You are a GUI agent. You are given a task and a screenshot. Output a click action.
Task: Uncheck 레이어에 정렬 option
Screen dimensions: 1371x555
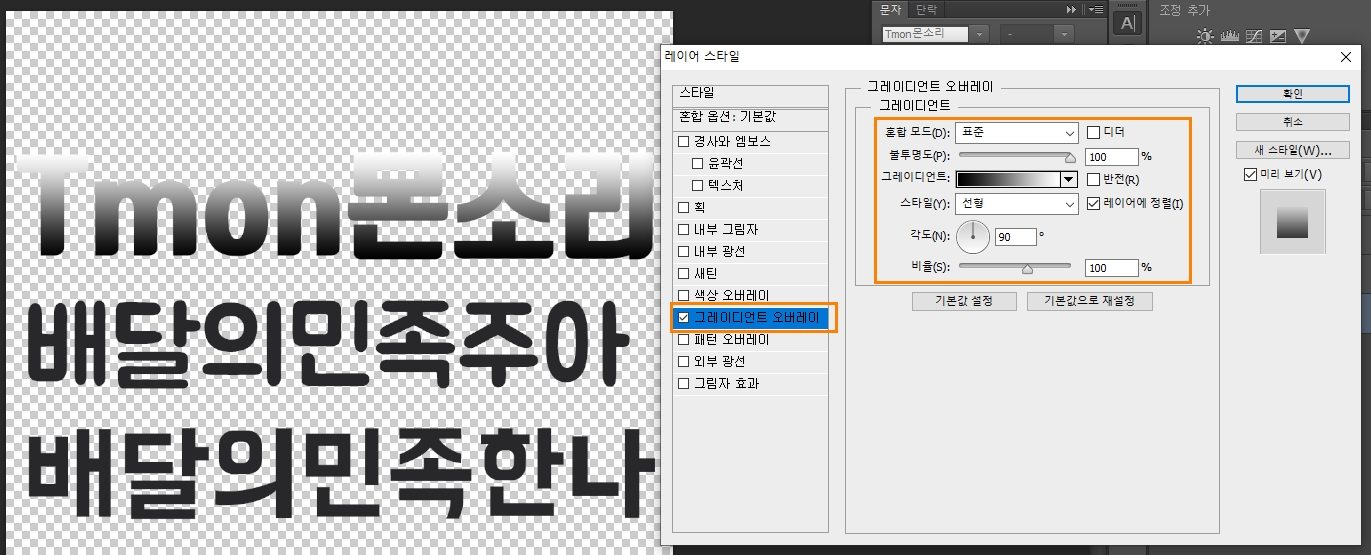click(x=1093, y=204)
